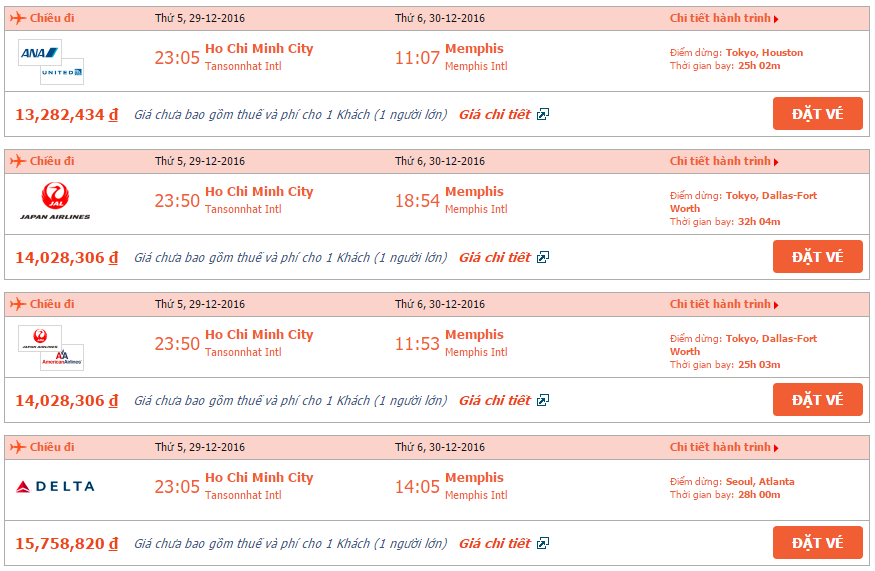Book the Delta 15,758,820 đ flight

click(x=818, y=543)
